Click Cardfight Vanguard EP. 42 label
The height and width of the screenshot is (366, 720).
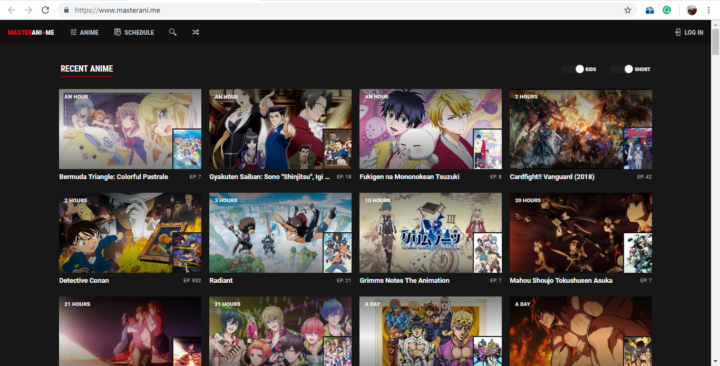(x=644, y=177)
